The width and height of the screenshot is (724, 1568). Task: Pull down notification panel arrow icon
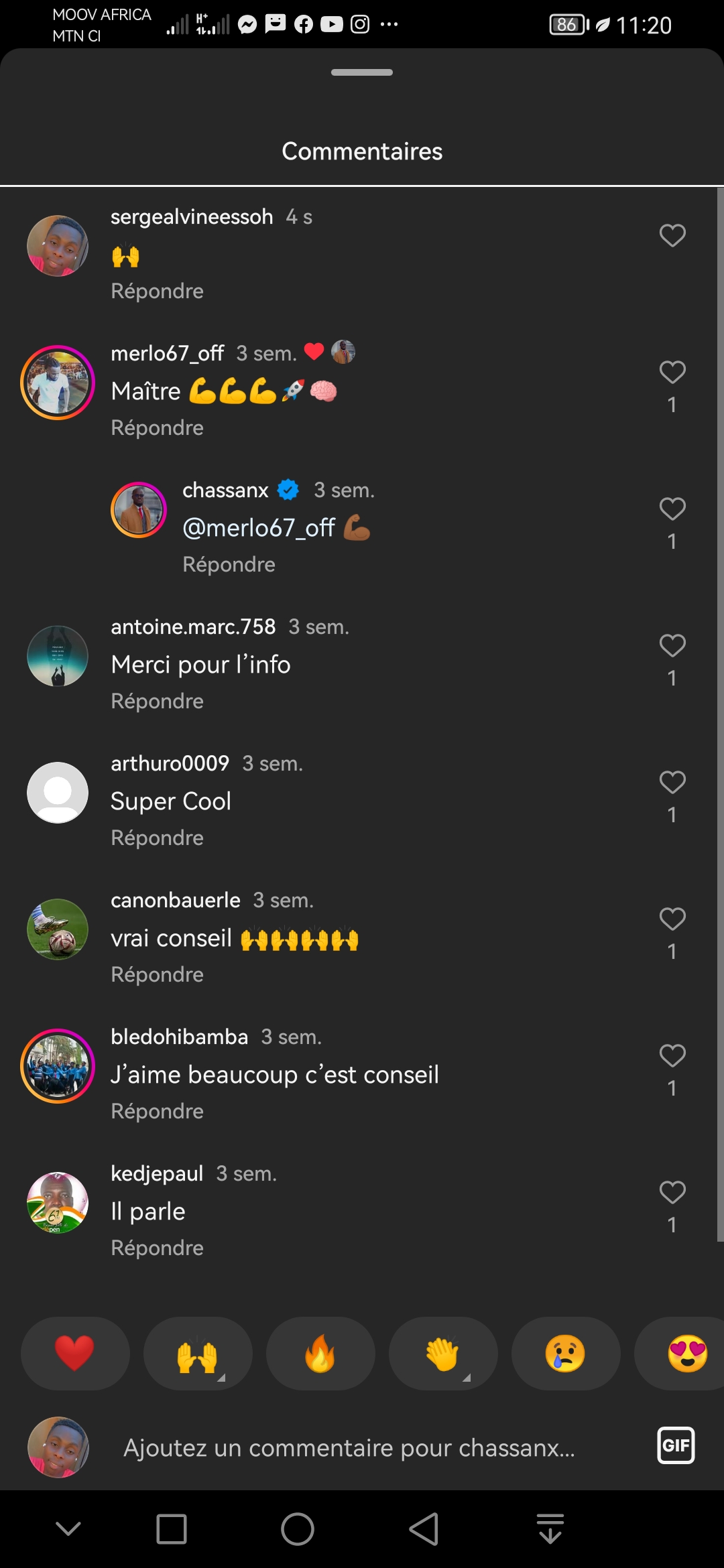[x=550, y=1529]
